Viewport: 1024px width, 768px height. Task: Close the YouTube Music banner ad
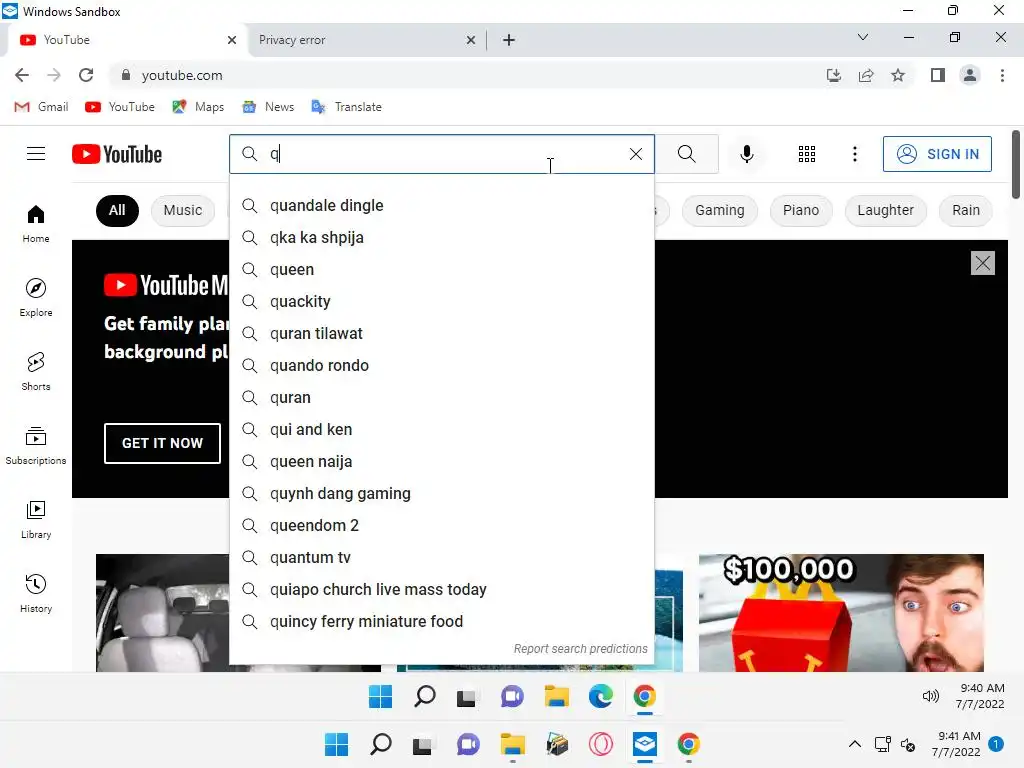click(x=982, y=263)
